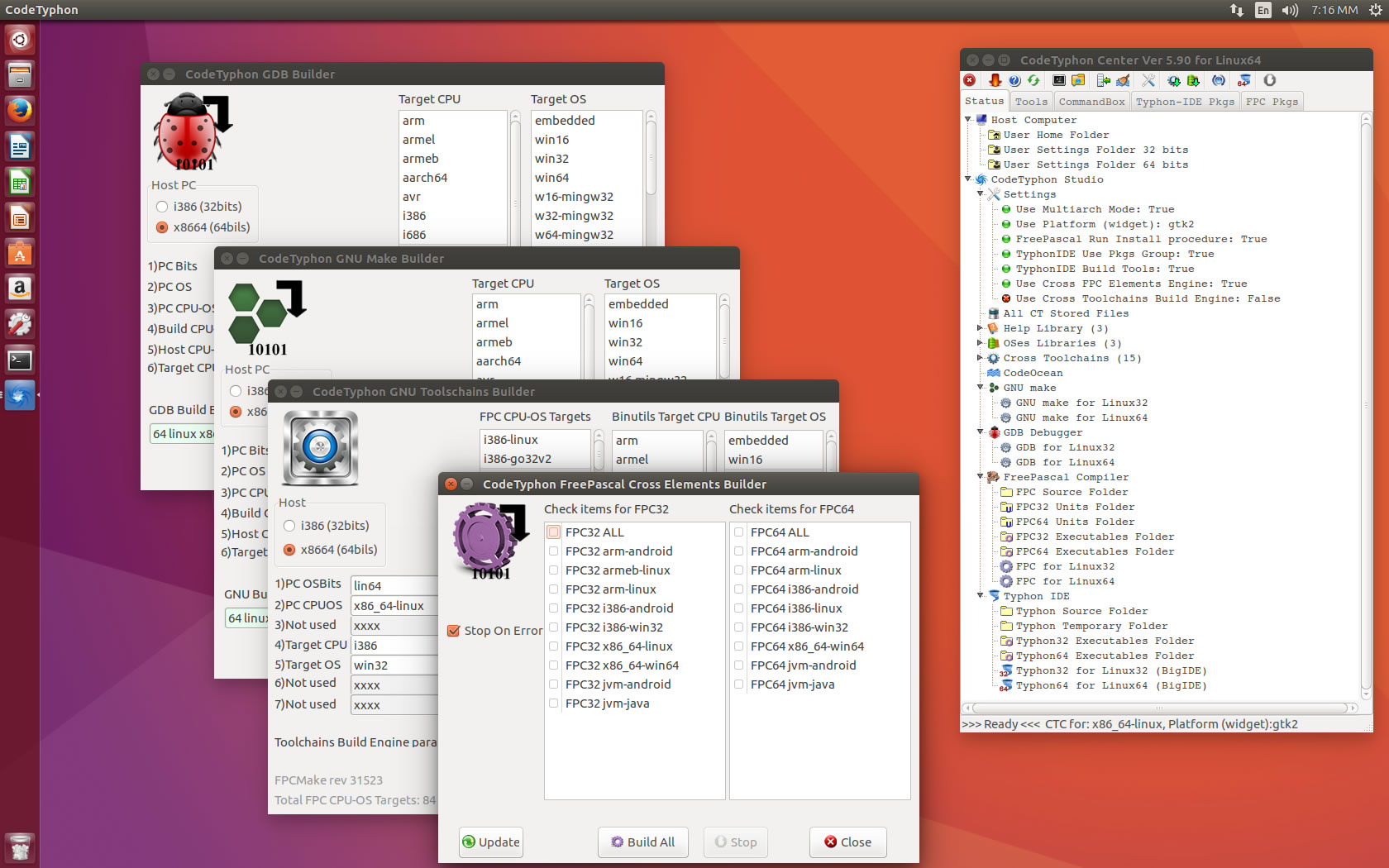Check the FPC64 x86_64-win64 checkbox
Image resolution: width=1389 pixels, height=868 pixels.
pos(739,646)
